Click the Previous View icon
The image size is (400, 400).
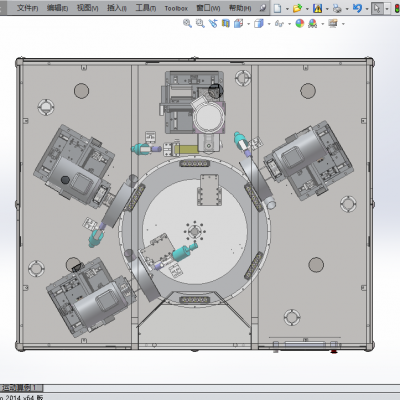click(213, 23)
